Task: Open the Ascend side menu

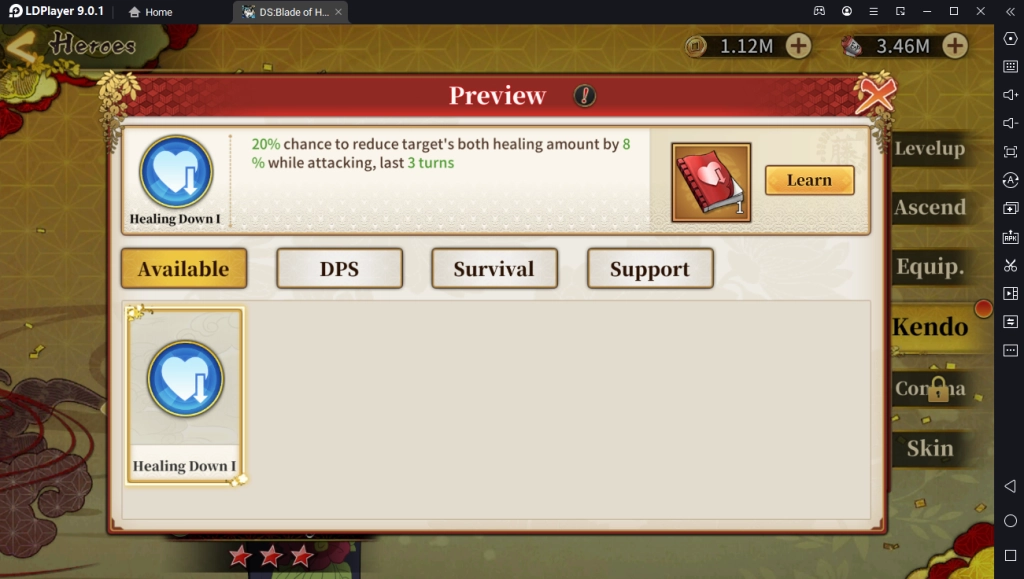Action: click(930, 208)
